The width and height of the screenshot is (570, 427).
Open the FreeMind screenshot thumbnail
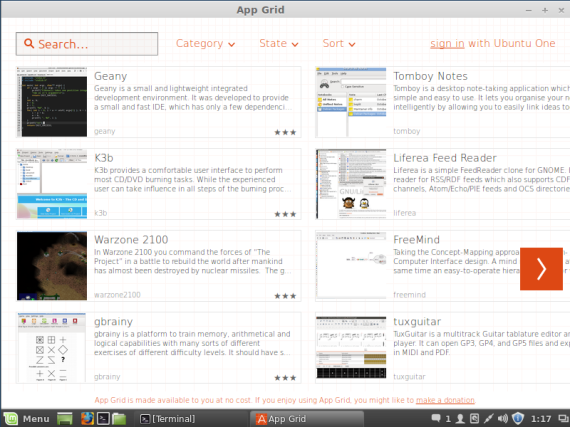(x=351, y=266)
